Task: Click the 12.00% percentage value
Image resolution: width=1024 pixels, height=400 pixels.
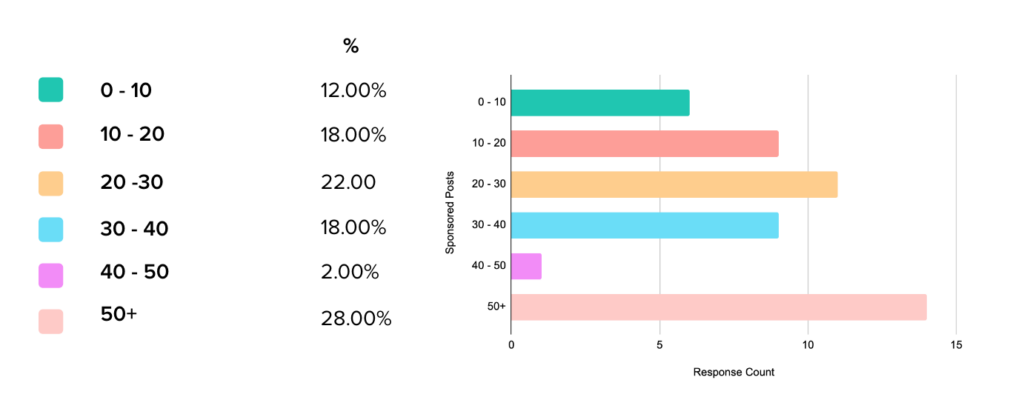Action: 353,90
